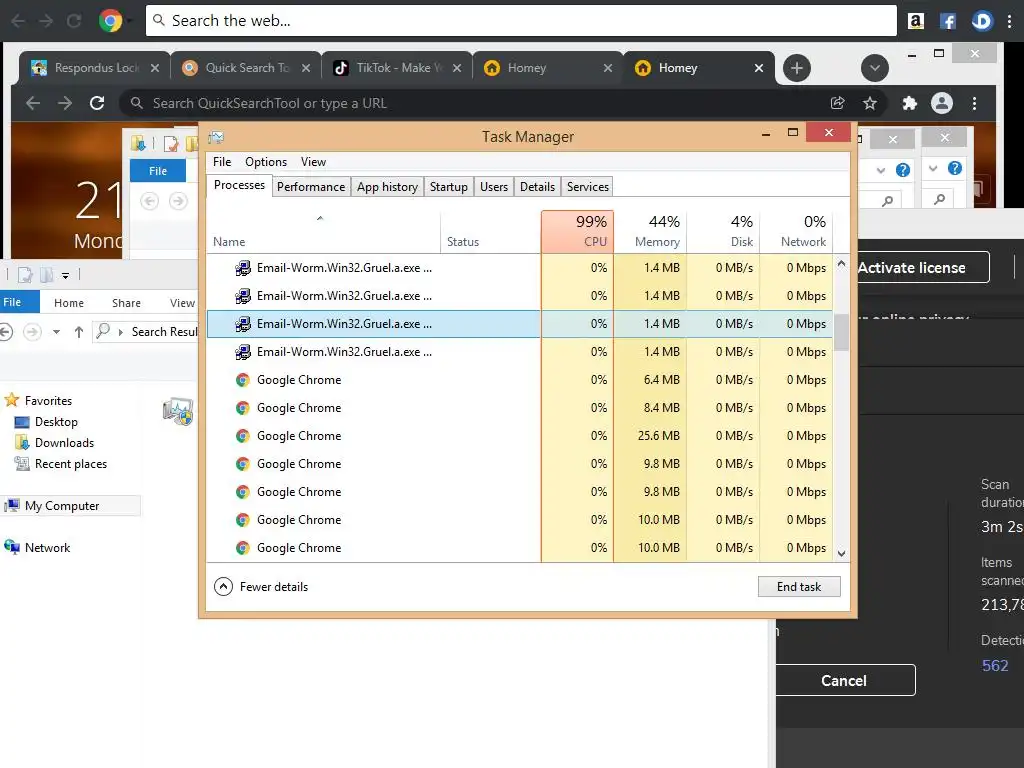Image resolution: width=1024 pixels, height=768 pixels.
Task: Open the Amazon shortcut icon in outer browser
Action: point(916,21)
